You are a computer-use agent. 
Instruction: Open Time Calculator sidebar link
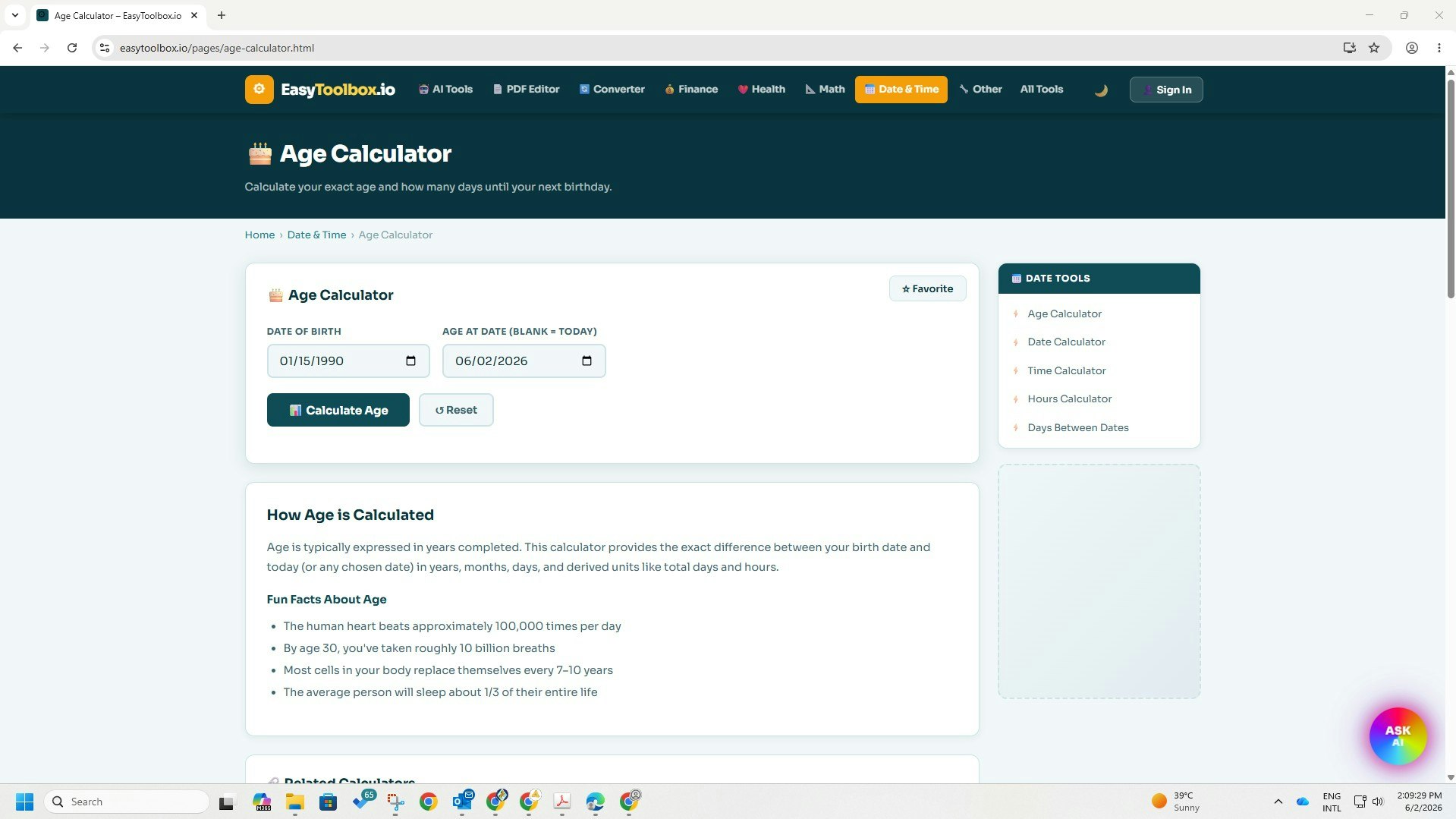point(1066,370)
